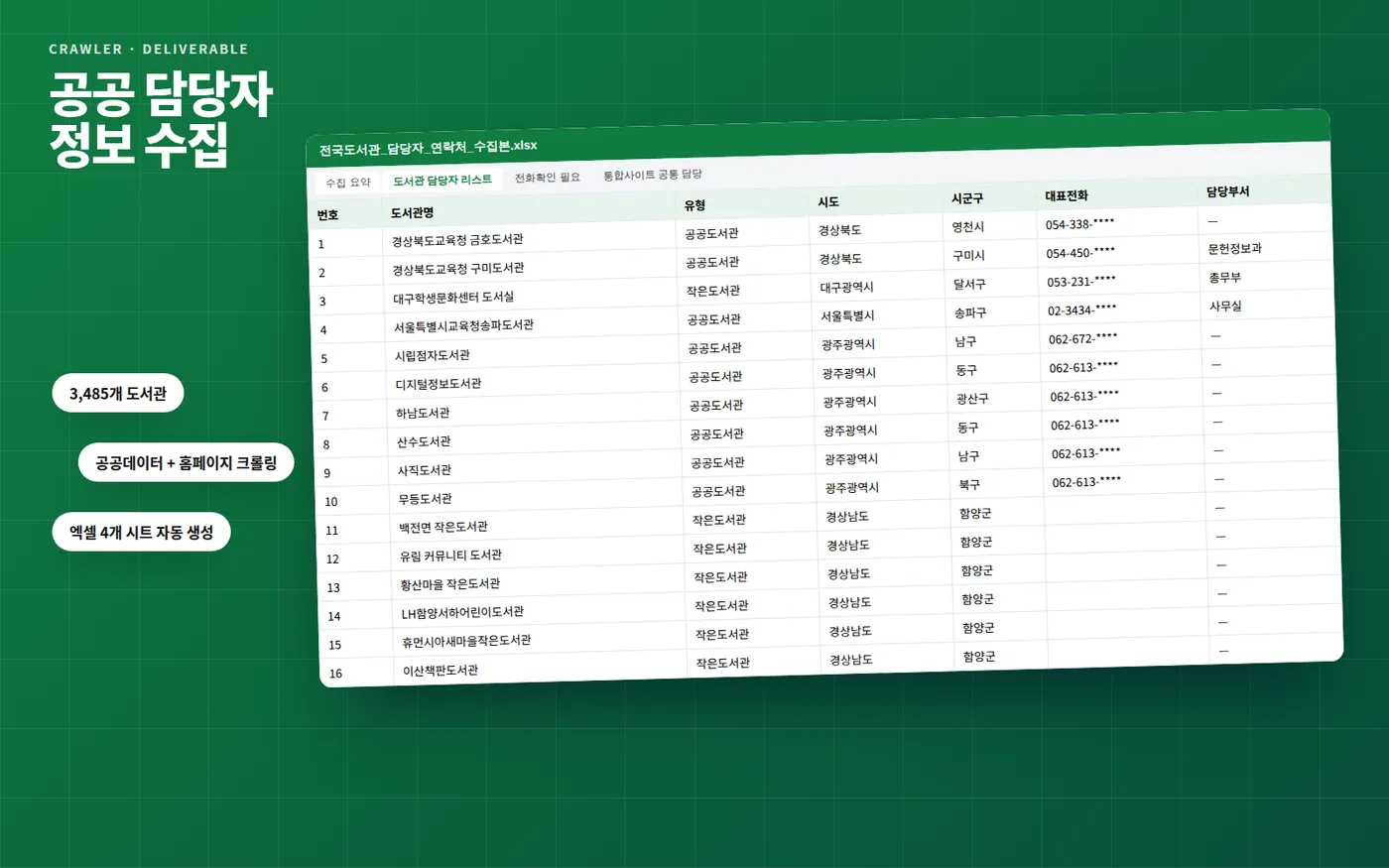Select cell 경상북도교육청 금호도서관
1389x868 pixels.
(457, 240)
